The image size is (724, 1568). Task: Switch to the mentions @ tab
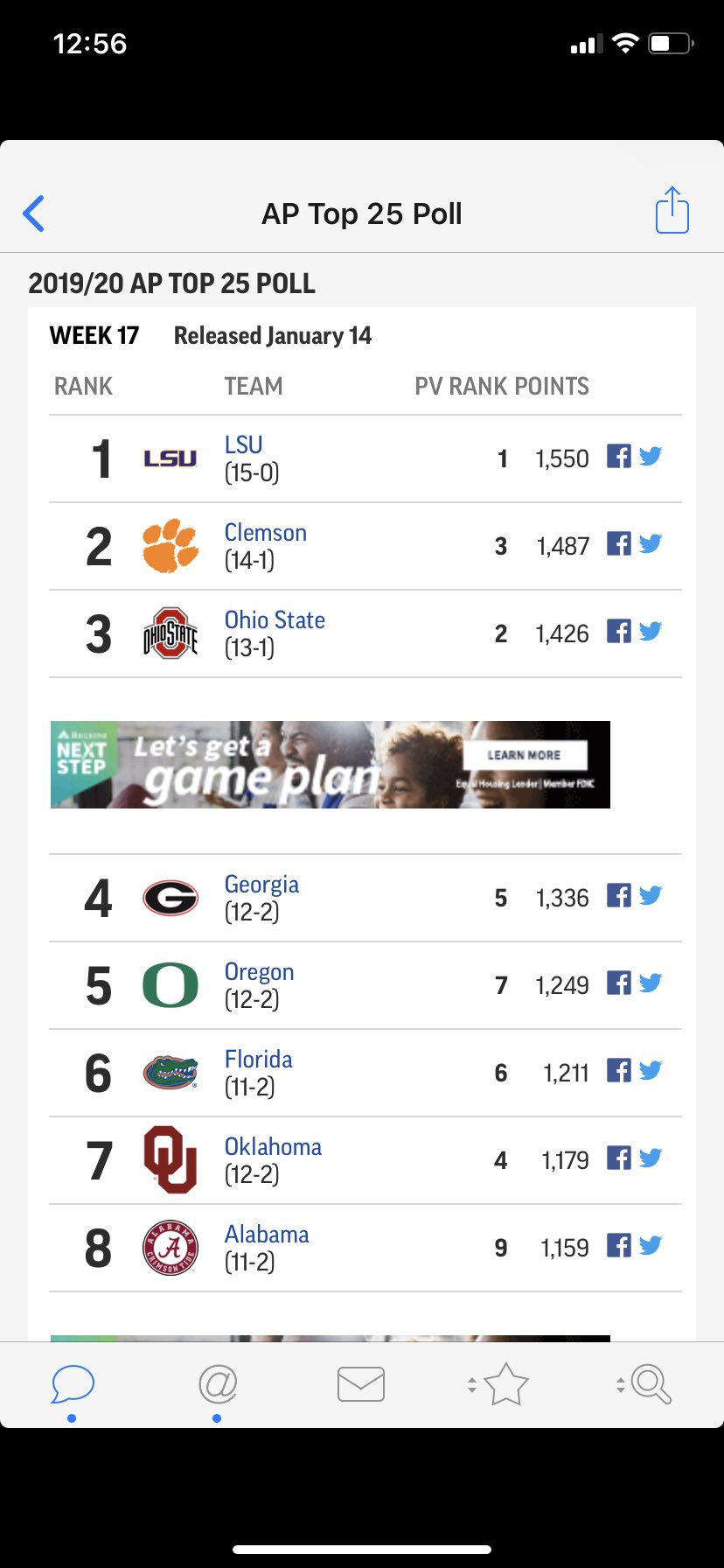[x=218, y=1384]
